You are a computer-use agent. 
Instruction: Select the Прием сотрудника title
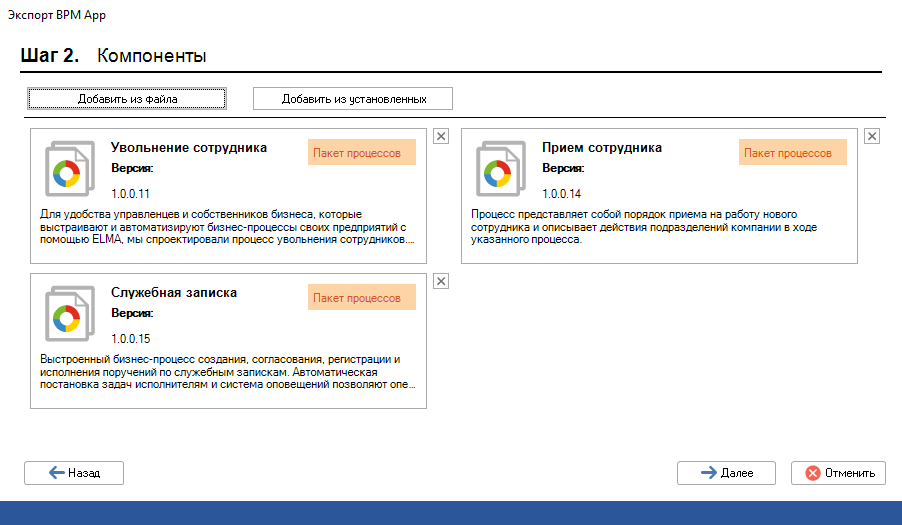(x=602, y=147)
